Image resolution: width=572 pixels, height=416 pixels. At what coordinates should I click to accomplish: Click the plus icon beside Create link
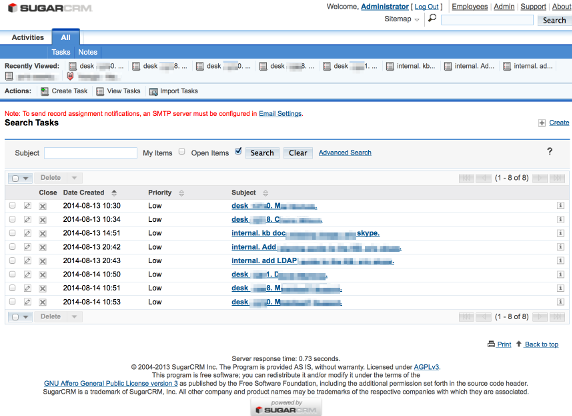click(542, 123)
